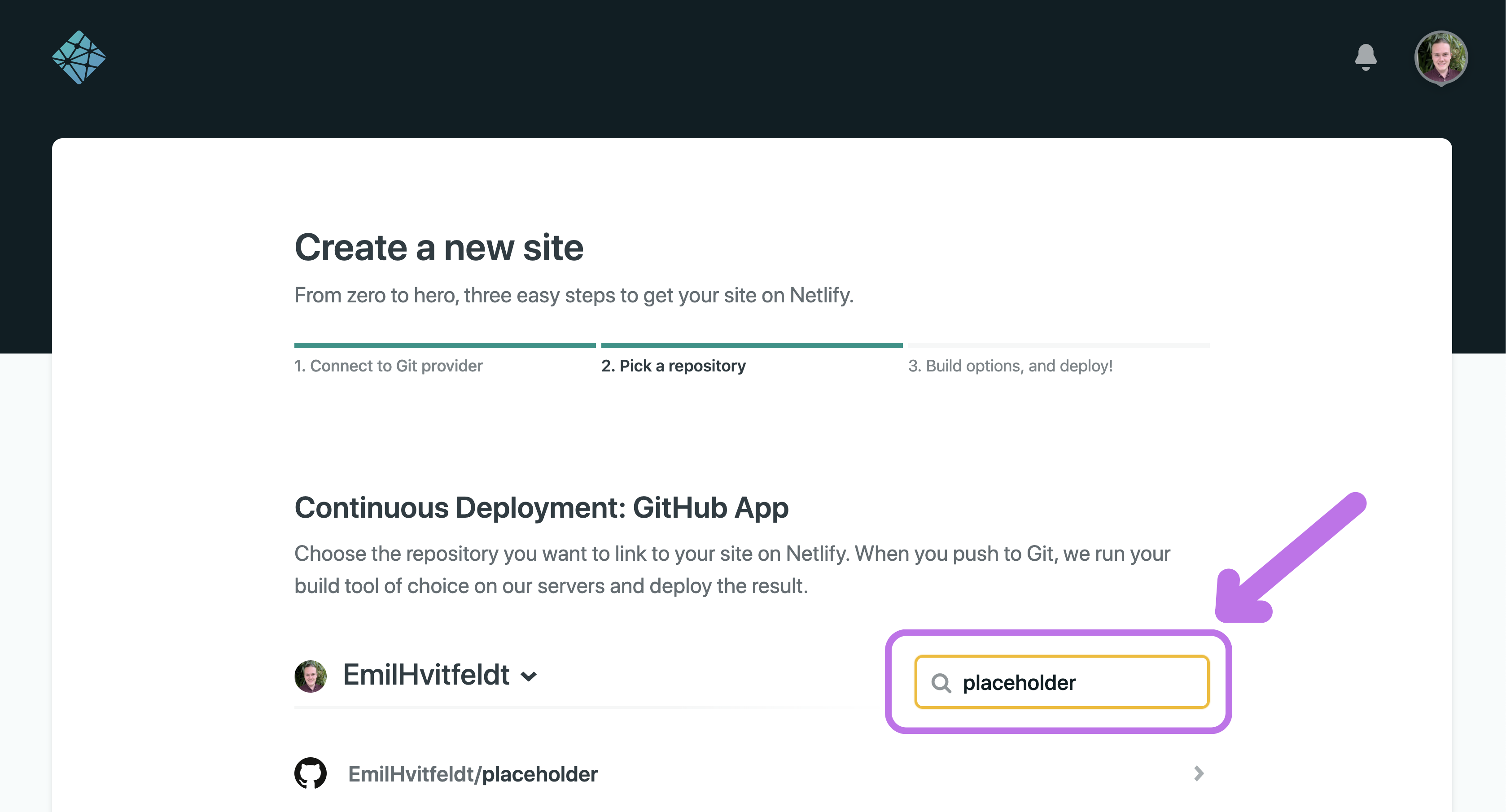Open the EmilHvitfeldt account name selector
The width and height of the screenshot is (1506, 812).
click(425, 675)
